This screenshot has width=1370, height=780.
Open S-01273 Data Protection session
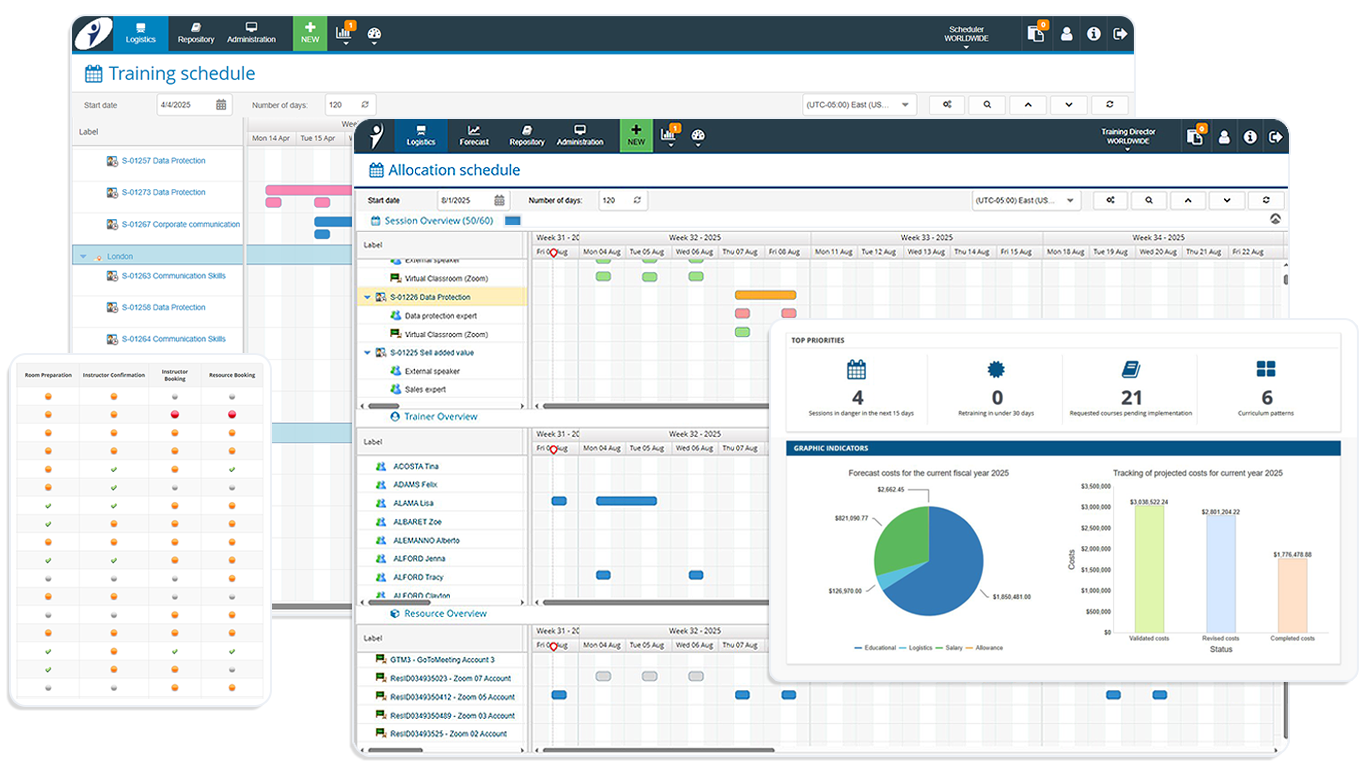(164, 192)
